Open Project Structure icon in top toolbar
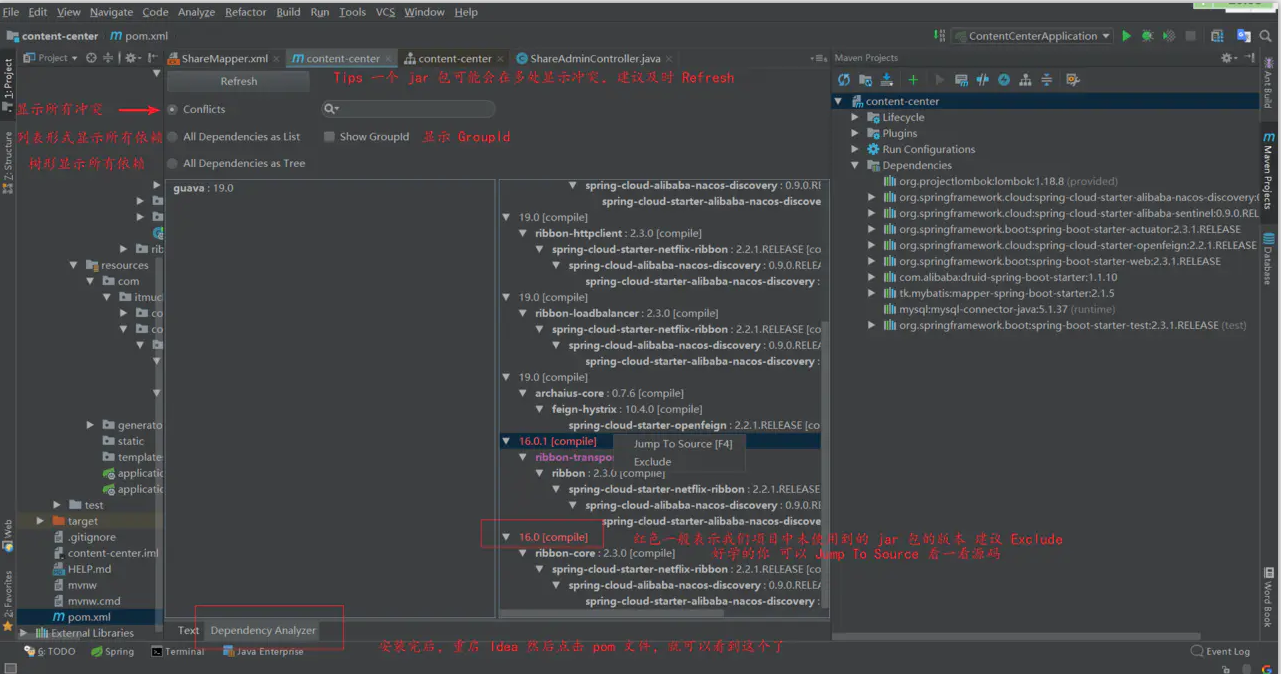This screenshot has height=674, width=1281. (x=1217, y=36)
